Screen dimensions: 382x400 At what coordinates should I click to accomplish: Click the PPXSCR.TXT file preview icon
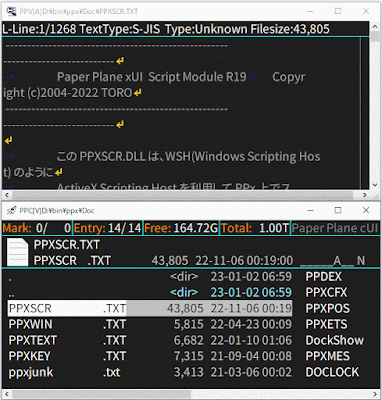(17, 252)
